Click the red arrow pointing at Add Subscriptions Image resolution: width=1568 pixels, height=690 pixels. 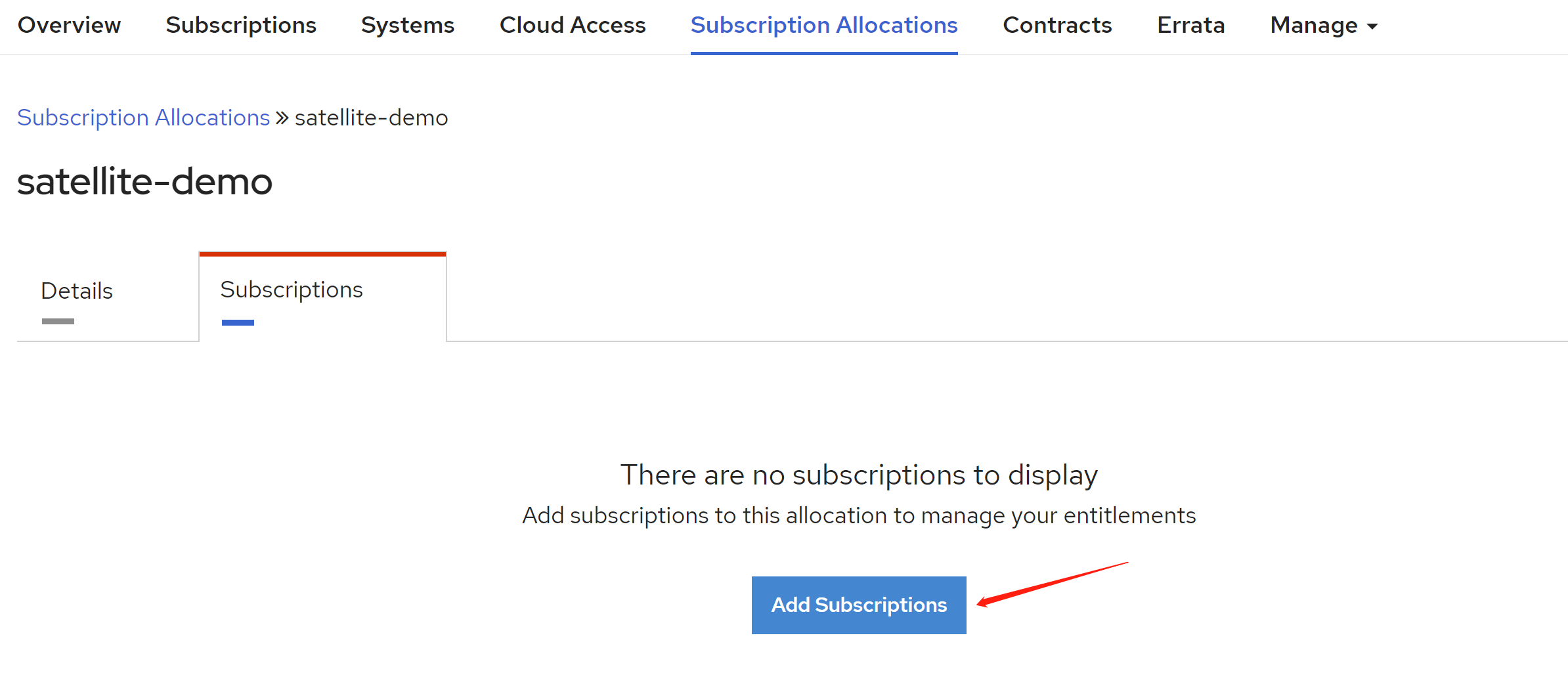[x=1051, y=584]
